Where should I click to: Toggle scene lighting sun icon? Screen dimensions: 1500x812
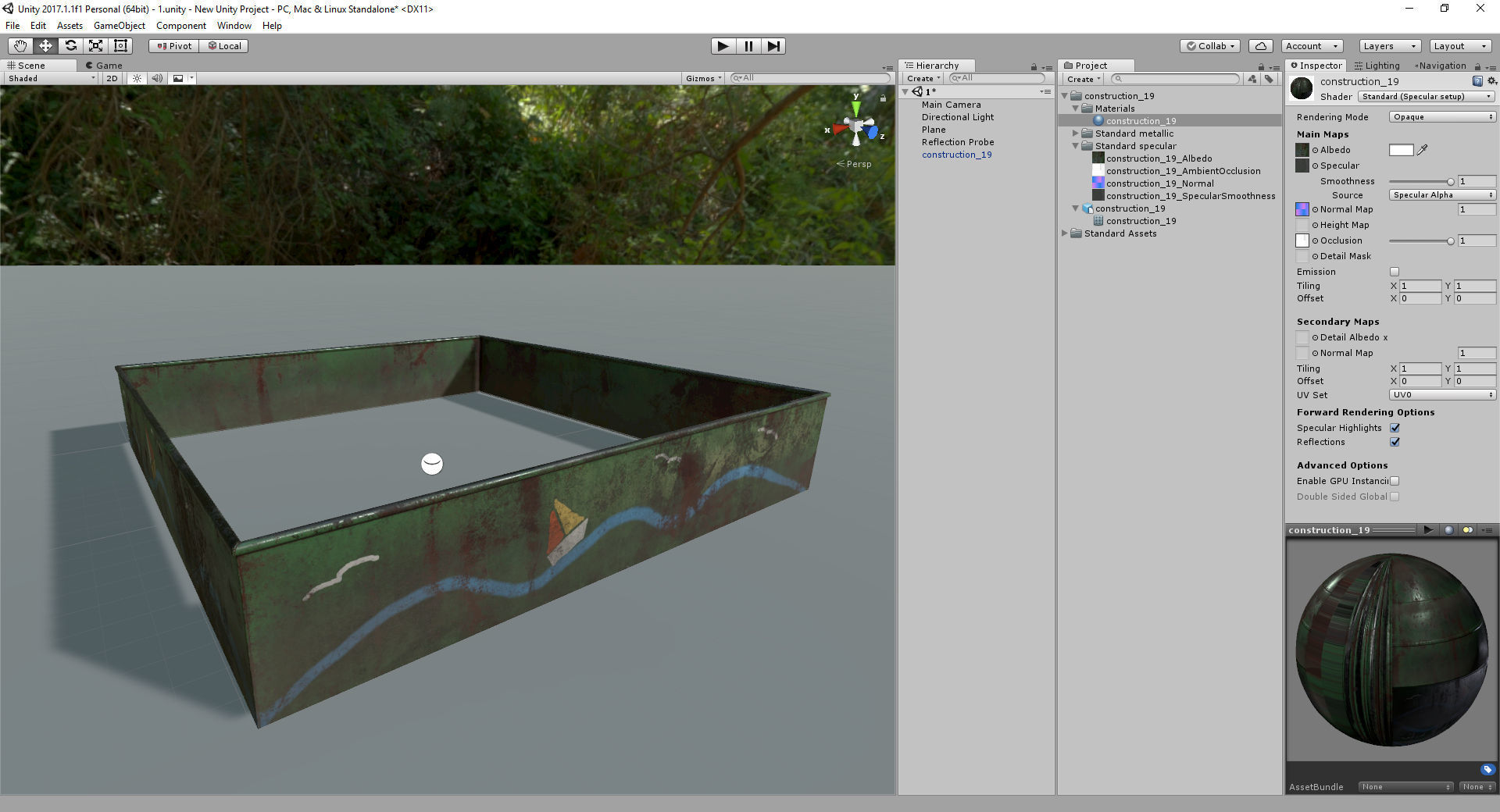tap(137, 78)
